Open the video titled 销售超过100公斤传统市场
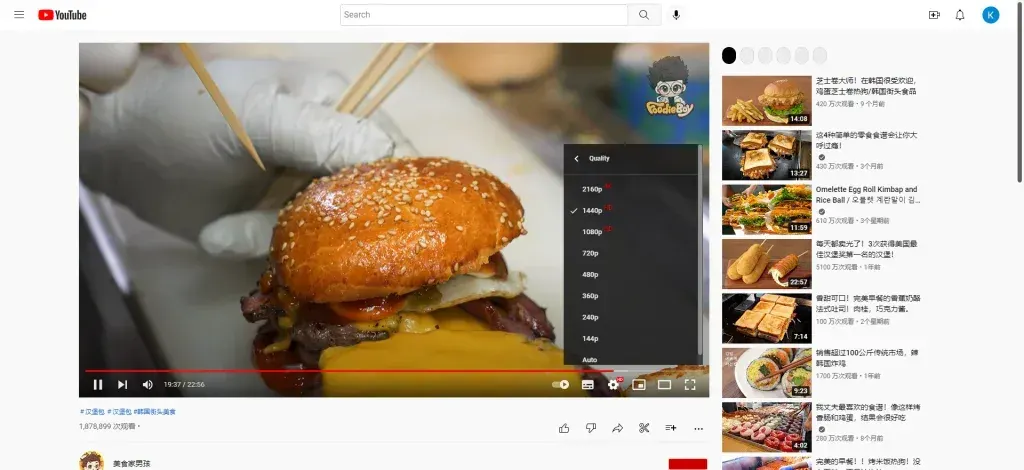 click(866, 358)
